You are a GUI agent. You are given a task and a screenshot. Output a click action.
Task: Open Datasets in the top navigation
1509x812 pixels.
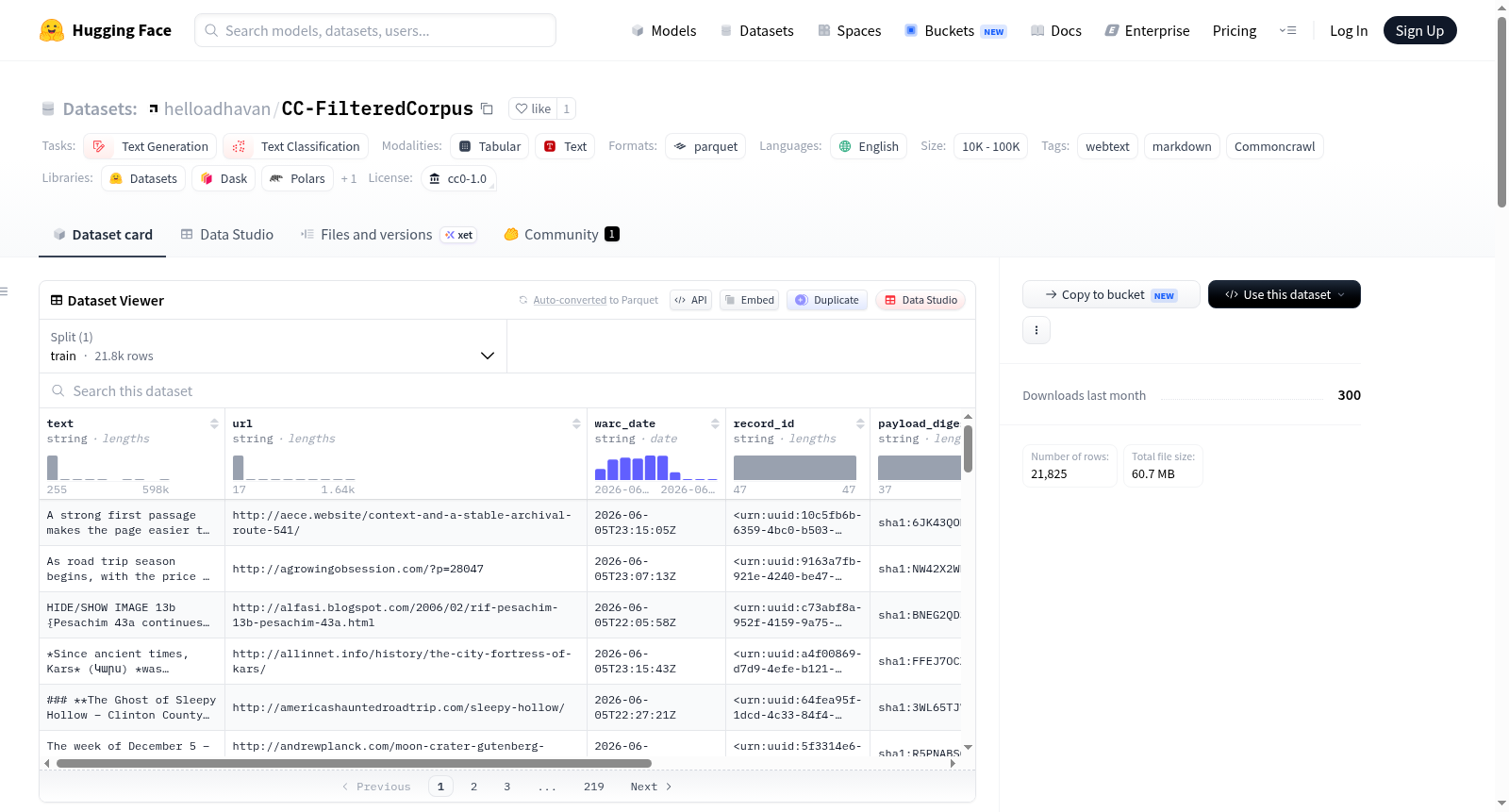tap(756, 30)
